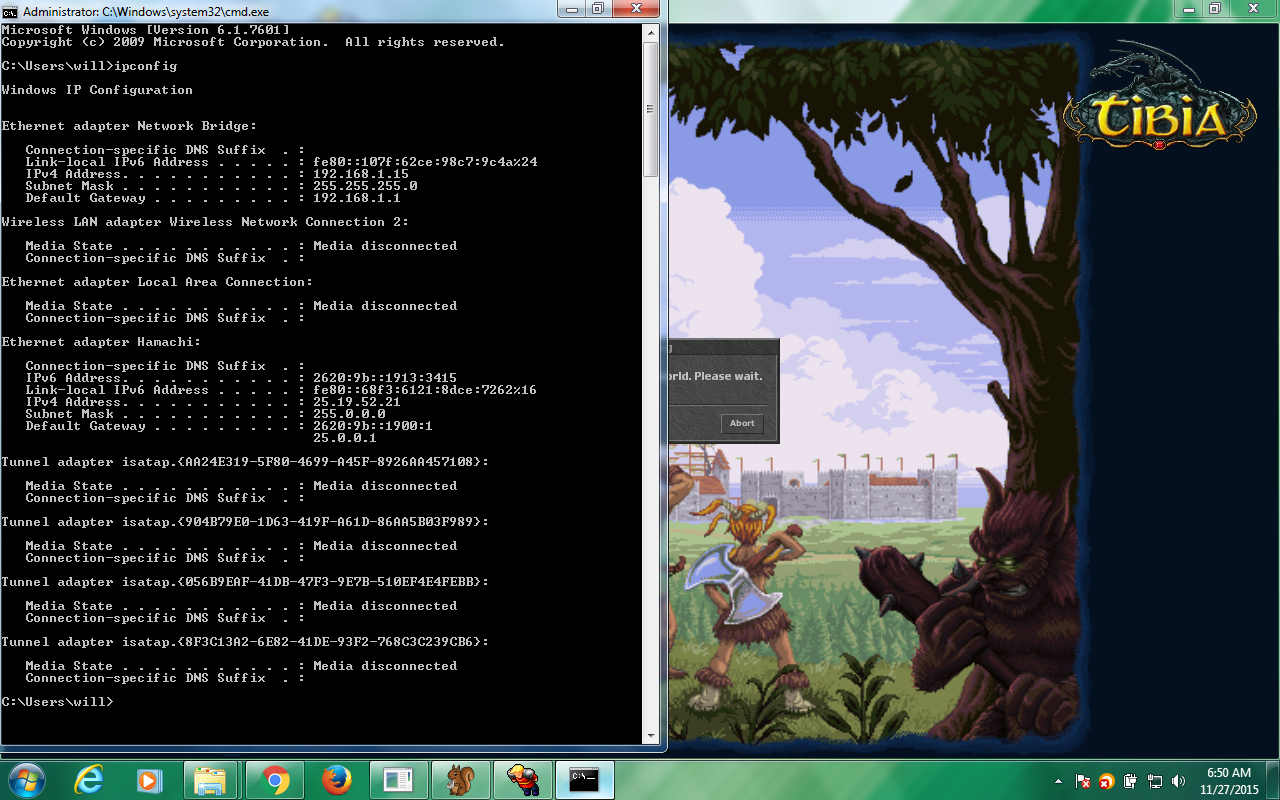Click subnet mask '255.255.255.0'

point(365,186)
